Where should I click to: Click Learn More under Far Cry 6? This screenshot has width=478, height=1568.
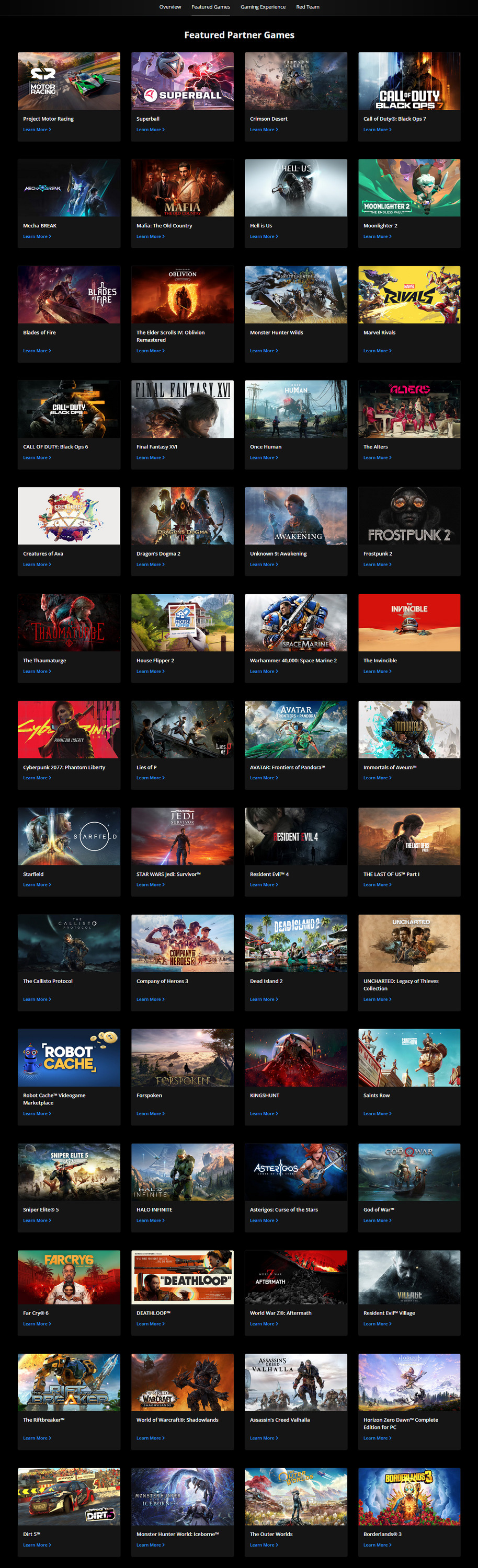click(37, 1324)
